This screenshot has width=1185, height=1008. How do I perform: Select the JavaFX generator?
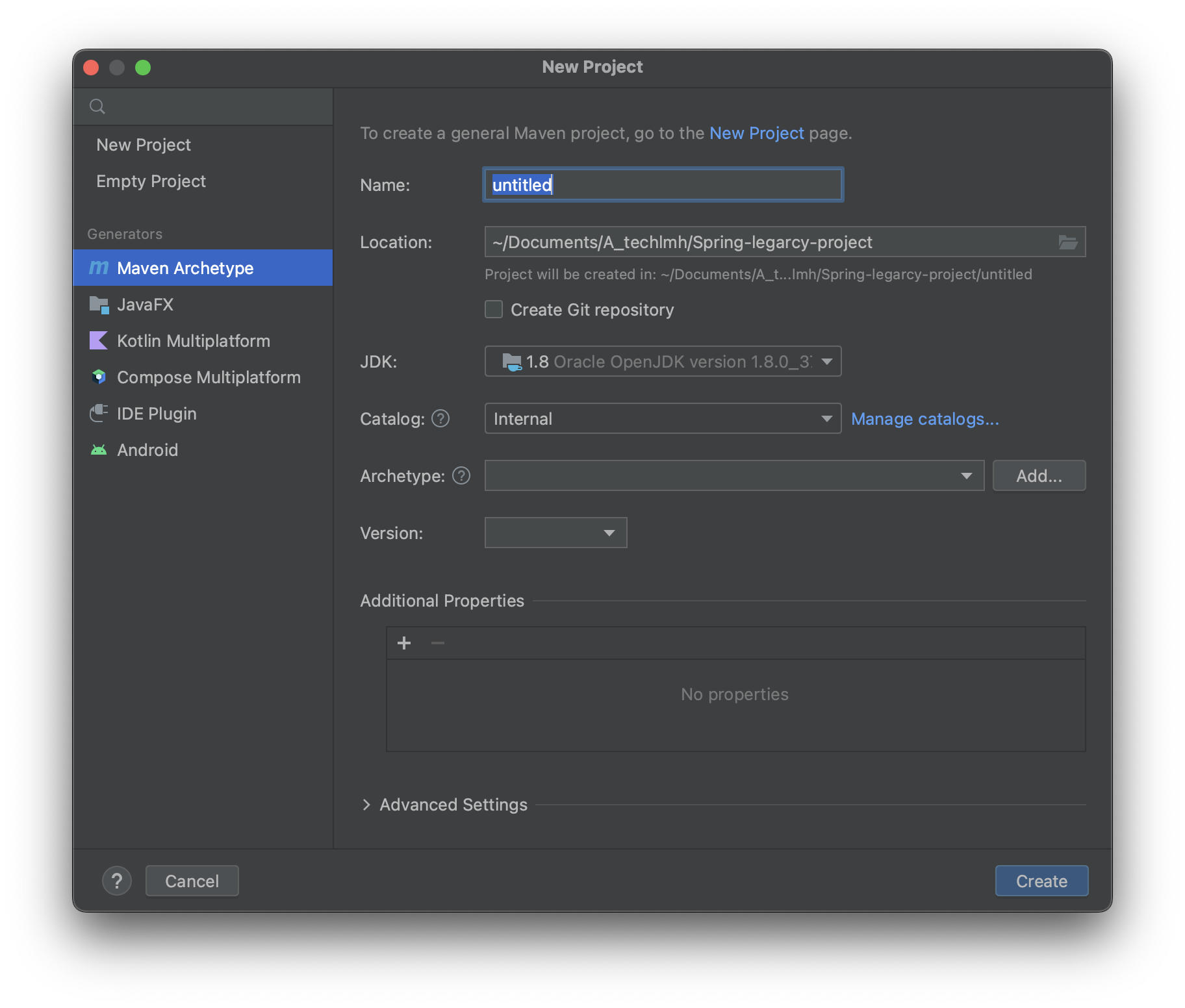point(203,304)
